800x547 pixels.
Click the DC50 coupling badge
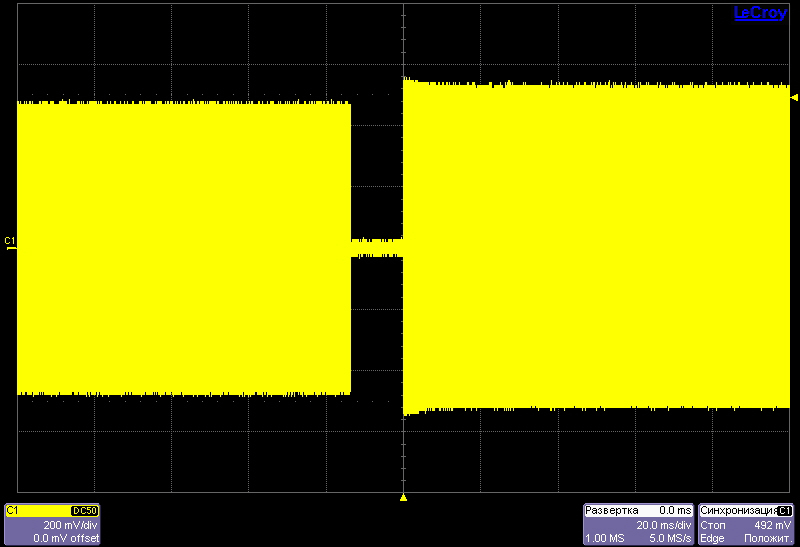tap(84, 511)
